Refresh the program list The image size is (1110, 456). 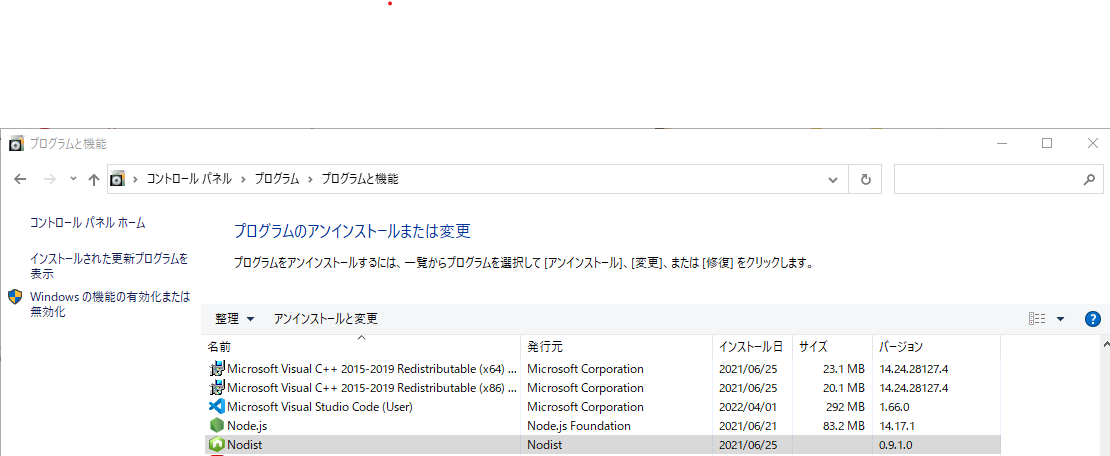point(865,180)
